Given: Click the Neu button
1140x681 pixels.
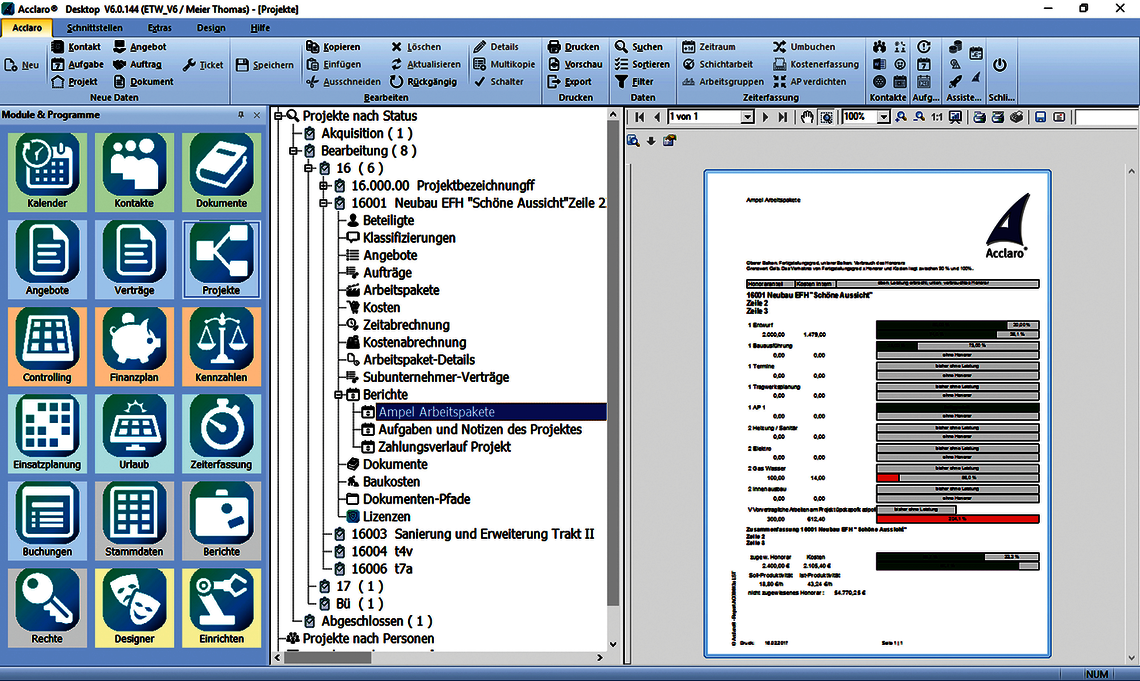Looking at the screenshot, I should point(22,65).
